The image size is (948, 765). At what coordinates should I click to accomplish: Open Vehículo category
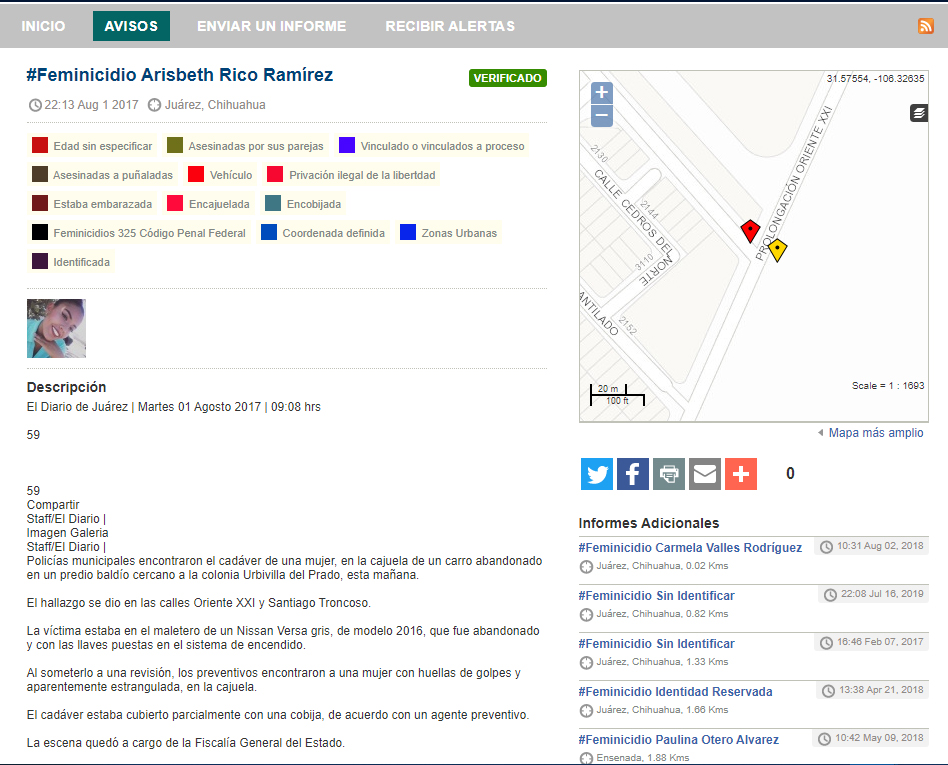(x=220, y=175)
